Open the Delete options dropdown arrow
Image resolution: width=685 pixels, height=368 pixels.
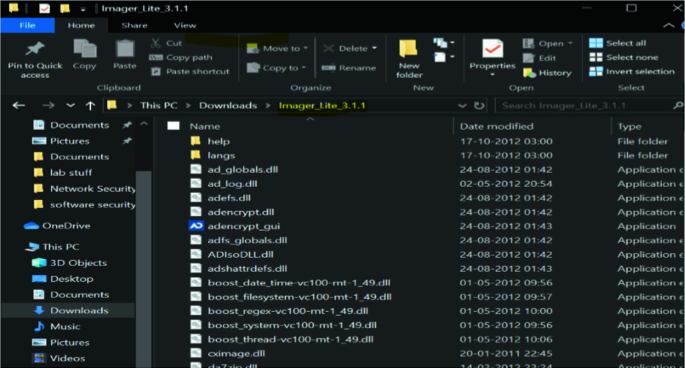pos(374,48)
